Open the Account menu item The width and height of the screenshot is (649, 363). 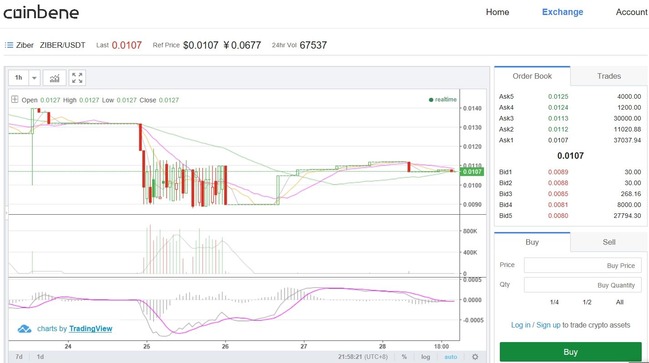point(632,12)
